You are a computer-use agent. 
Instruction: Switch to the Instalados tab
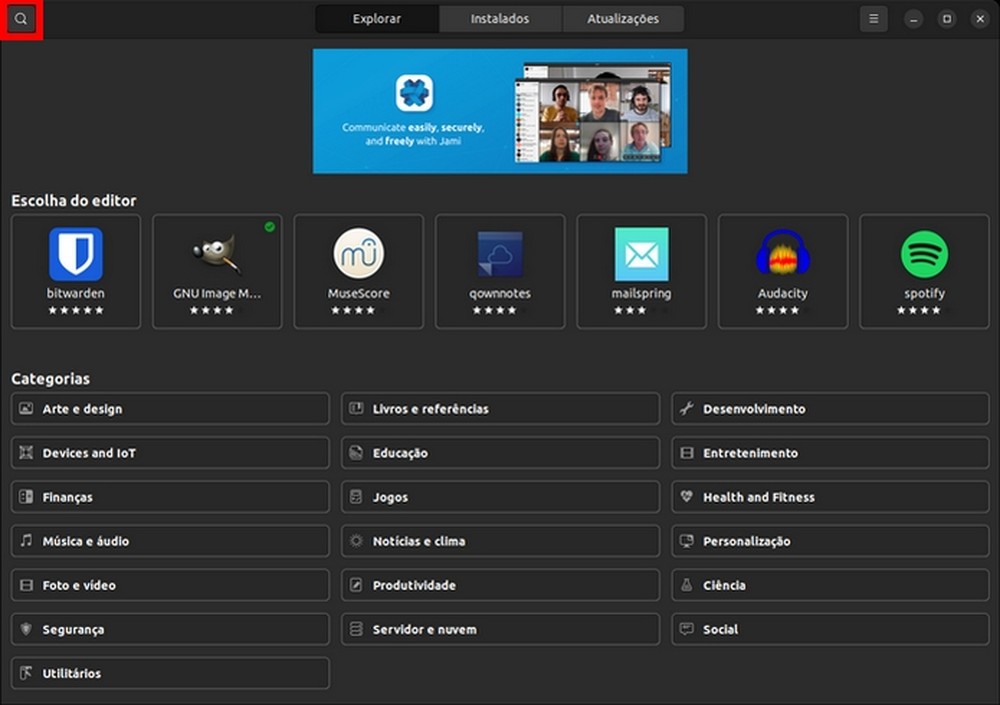(499, 18)
